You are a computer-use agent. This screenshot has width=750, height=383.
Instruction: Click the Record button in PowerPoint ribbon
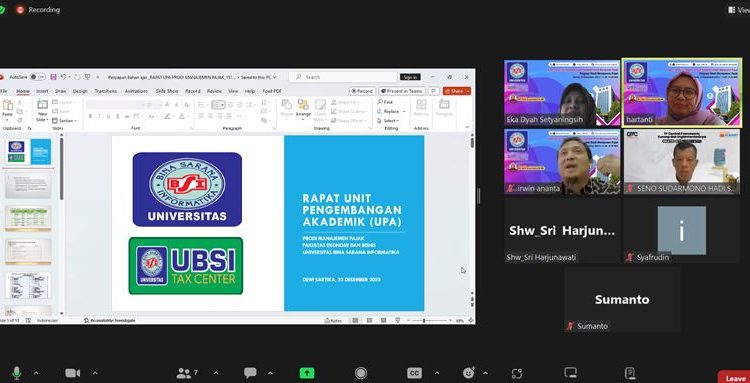[x=362, y=91]
